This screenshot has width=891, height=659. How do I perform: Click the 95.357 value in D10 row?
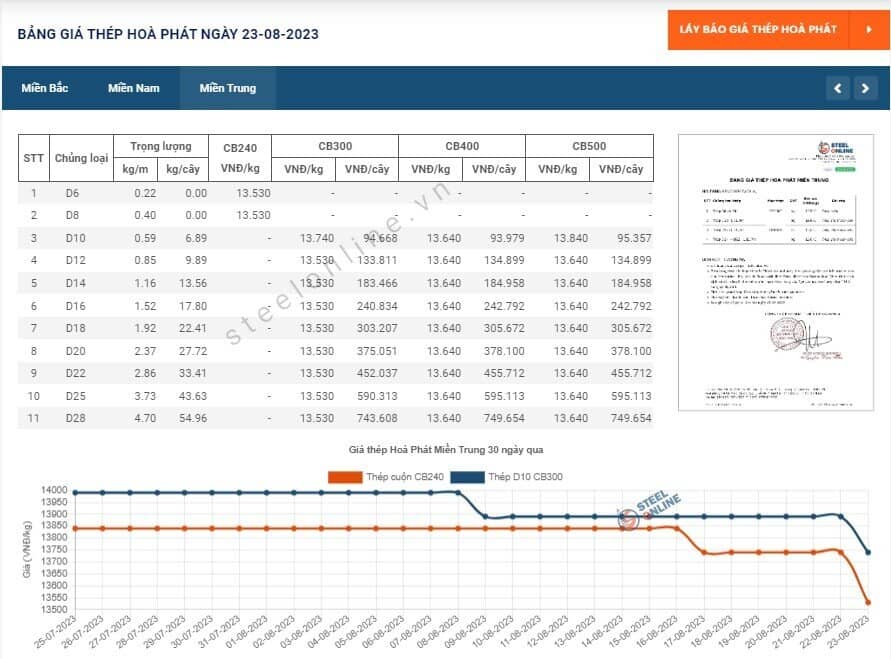point(634,238)
